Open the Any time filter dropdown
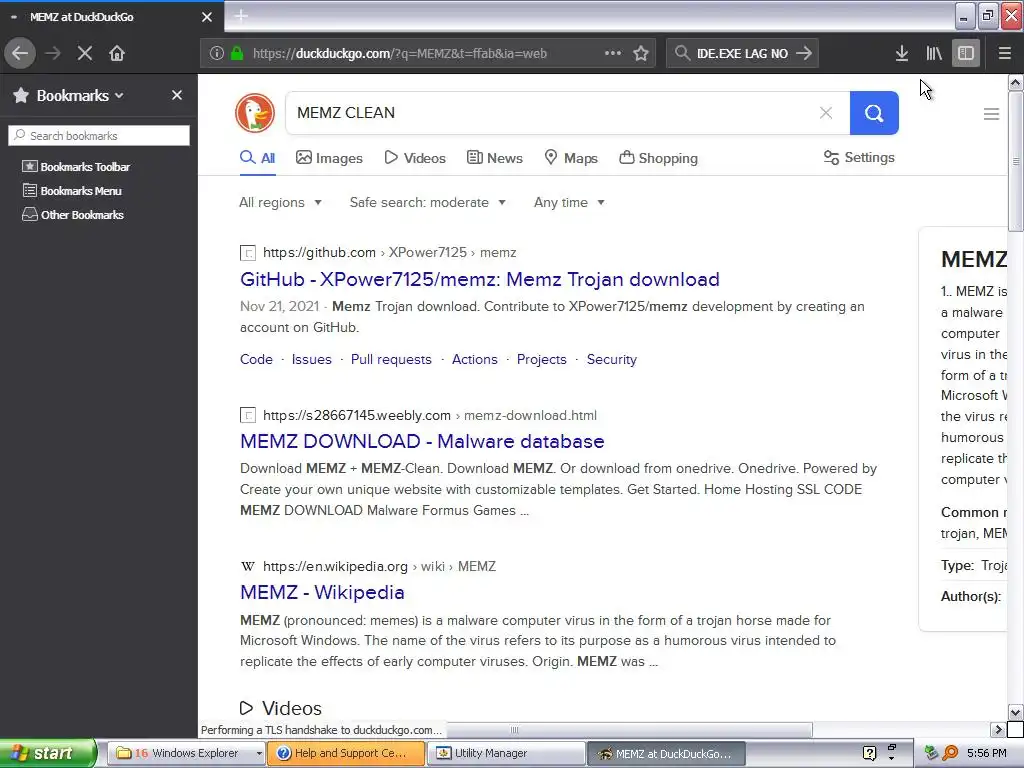Screen dimensions: 1024x768 [x=569, y=202]
